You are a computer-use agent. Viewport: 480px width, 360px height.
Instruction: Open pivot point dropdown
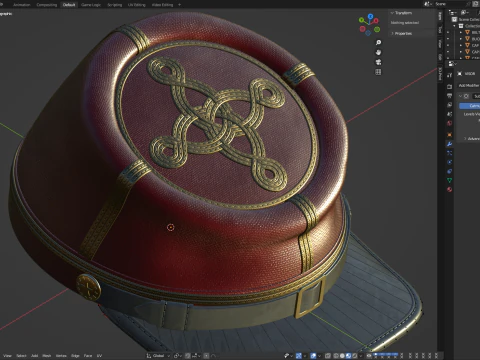[178, 356]
